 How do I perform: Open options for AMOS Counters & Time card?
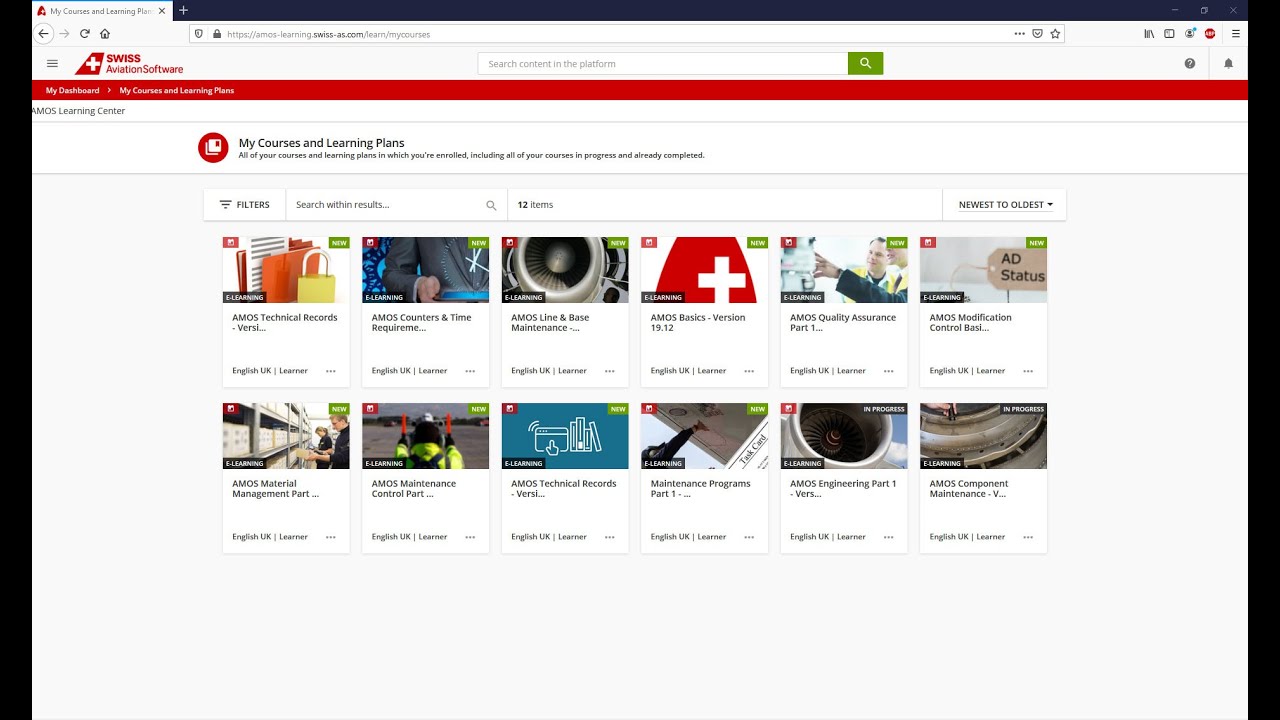click(x=470, y=371)
